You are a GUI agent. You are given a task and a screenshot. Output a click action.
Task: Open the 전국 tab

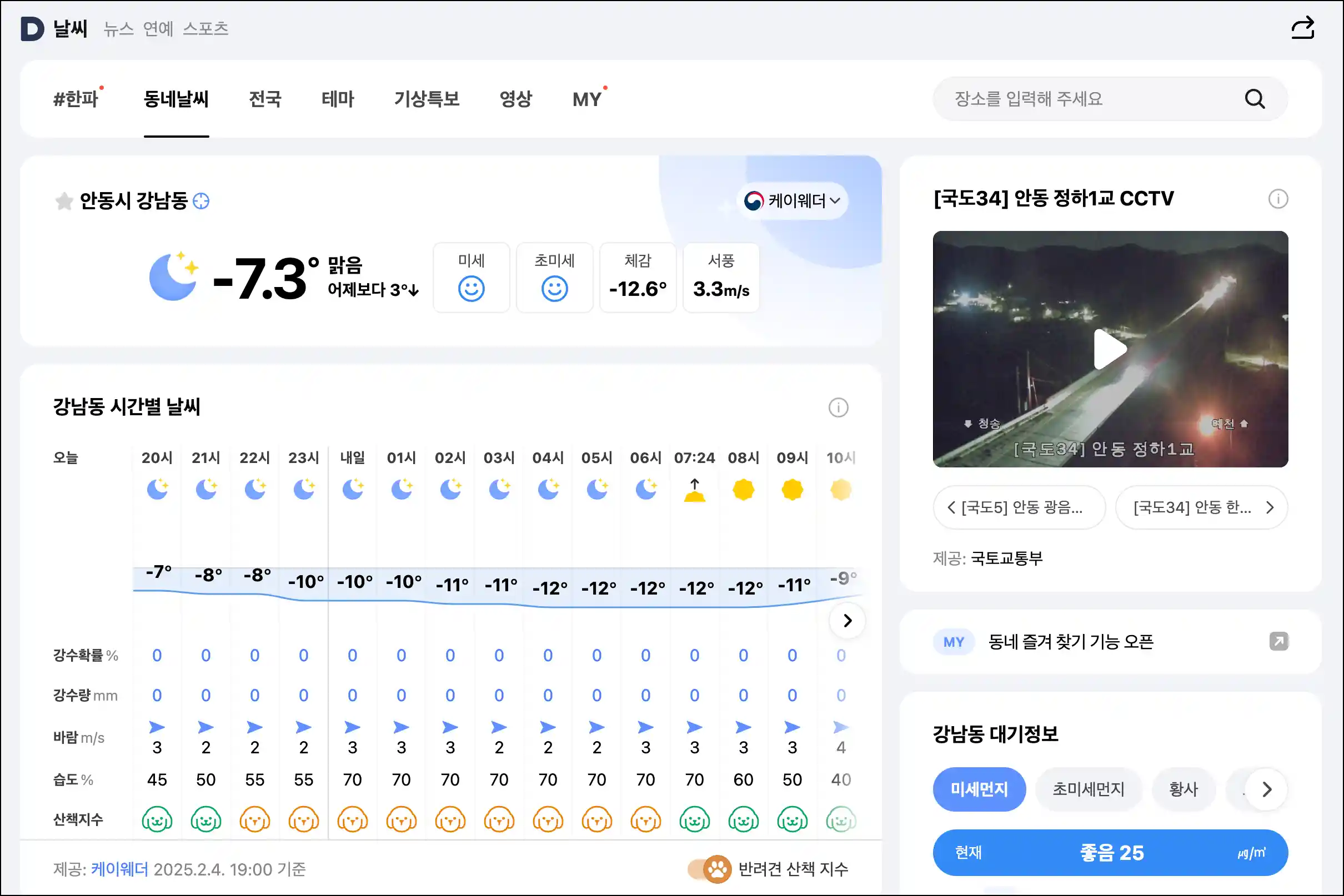coord(265,99)
